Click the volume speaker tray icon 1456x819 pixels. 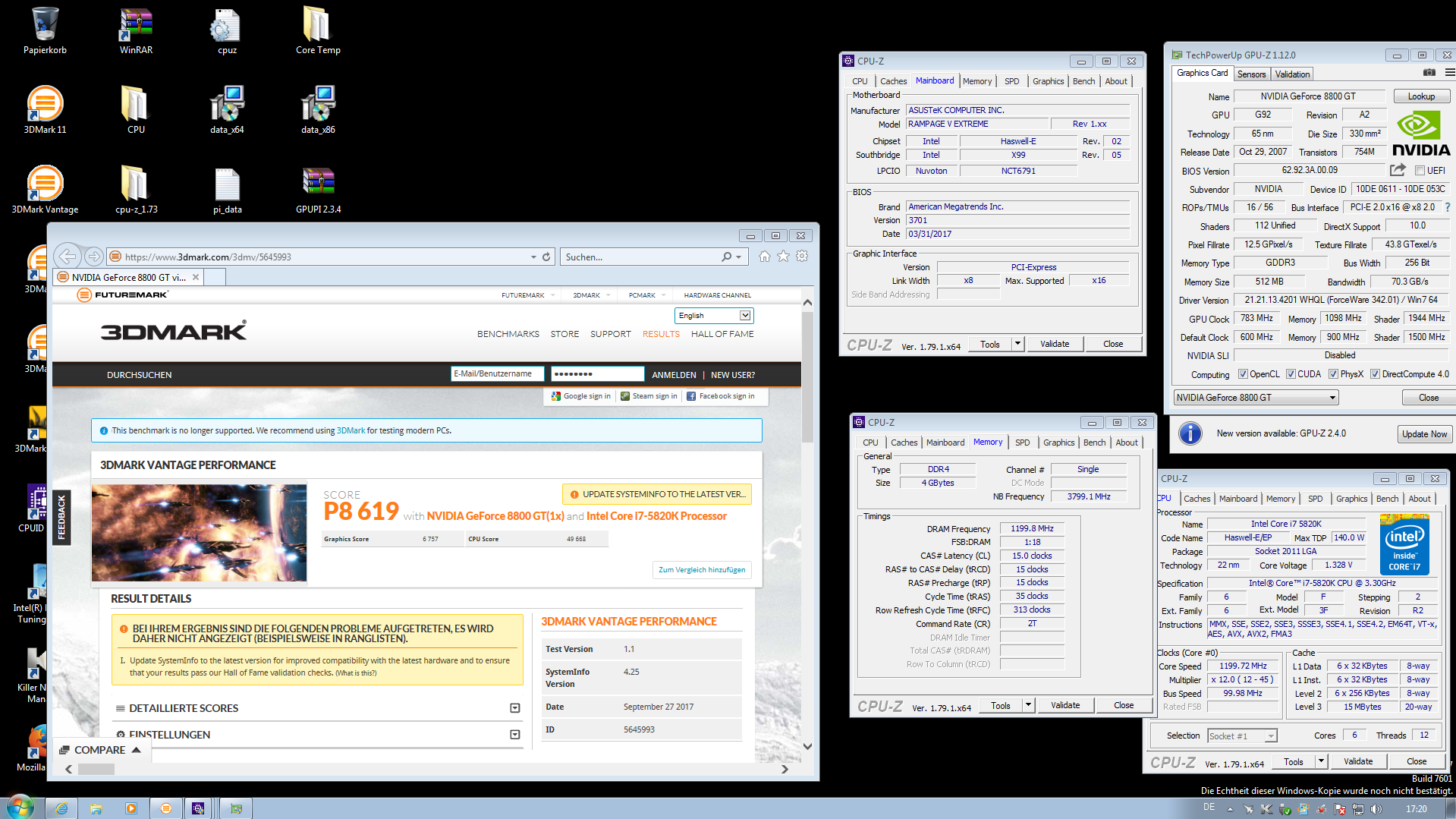click(1376, 809)
